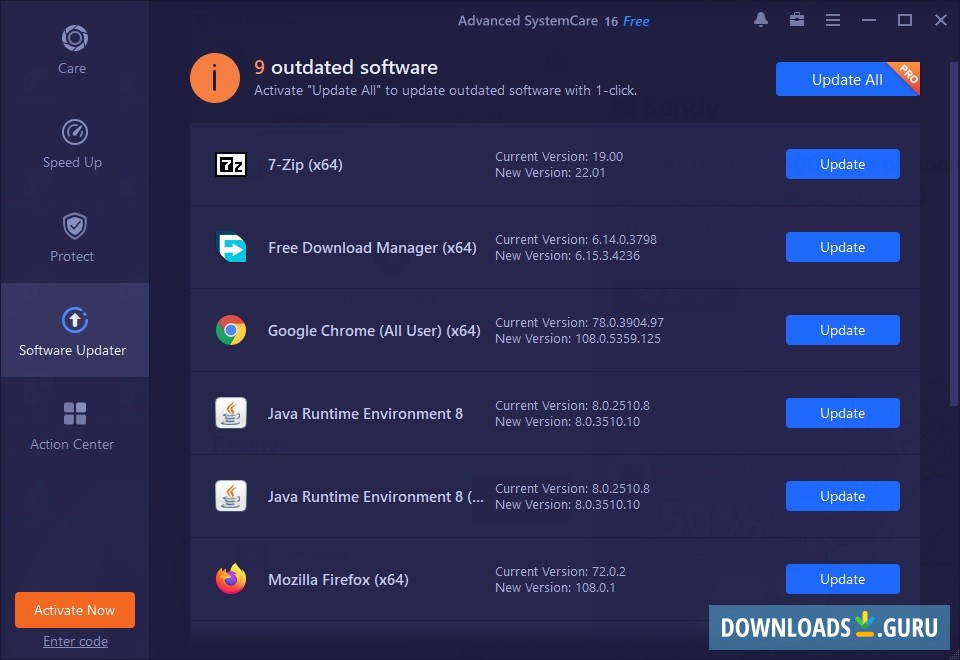Update Google Chrome (All User)

842,330
